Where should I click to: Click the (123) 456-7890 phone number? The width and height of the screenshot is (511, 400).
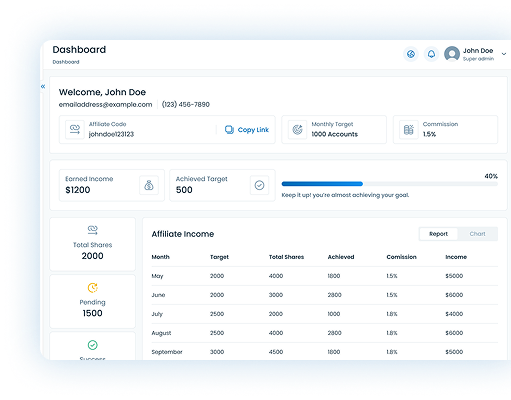(186, 105)
